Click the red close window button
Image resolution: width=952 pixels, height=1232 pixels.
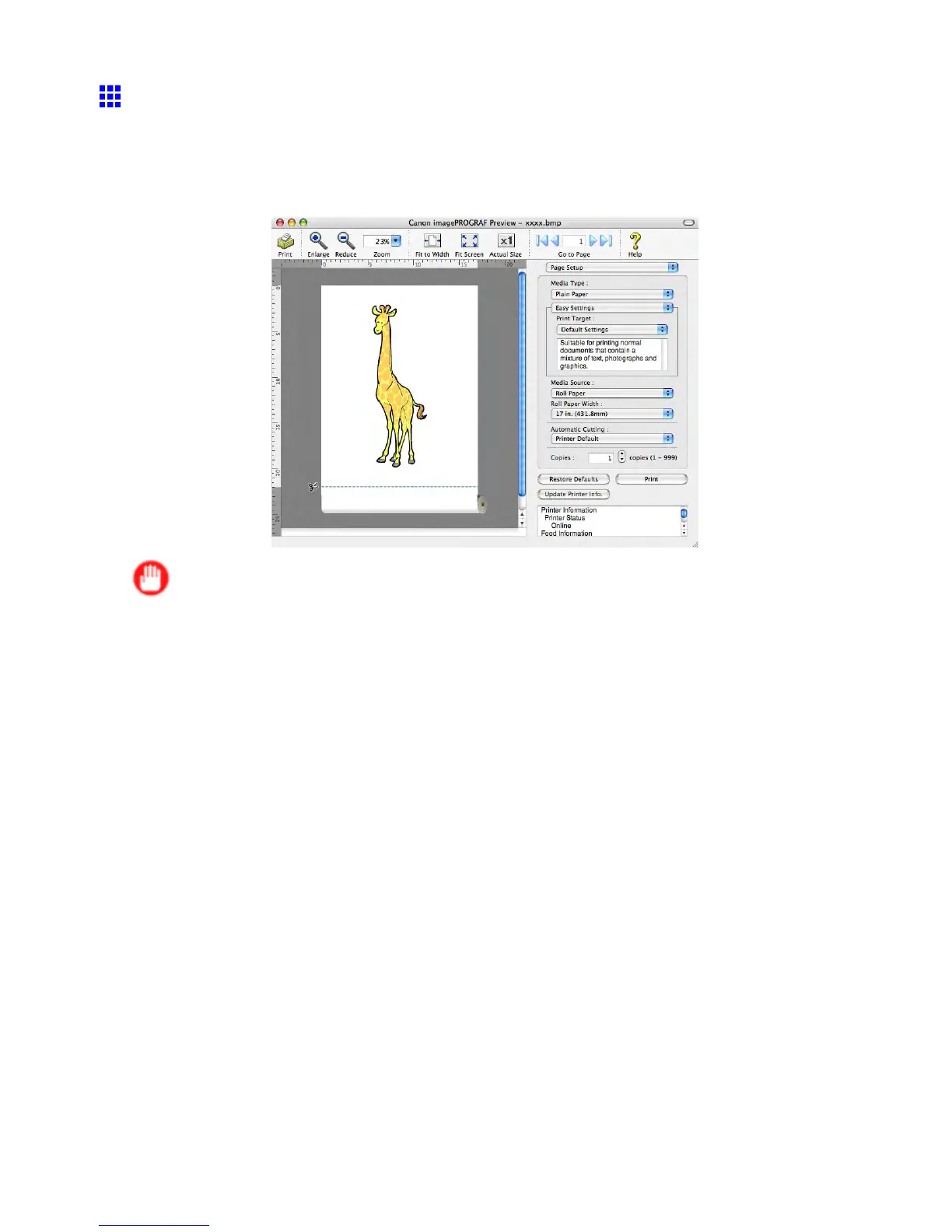pos(280,222)
